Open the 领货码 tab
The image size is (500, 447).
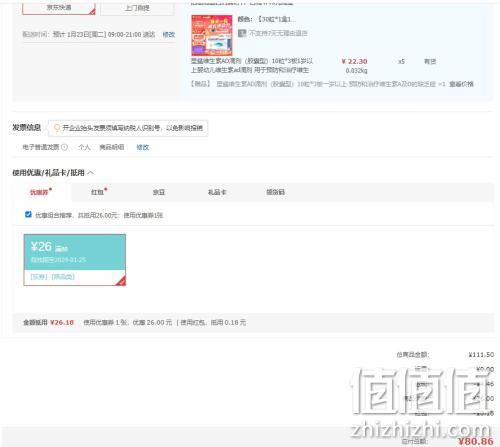pyautogui.click(x=275, y=192)
